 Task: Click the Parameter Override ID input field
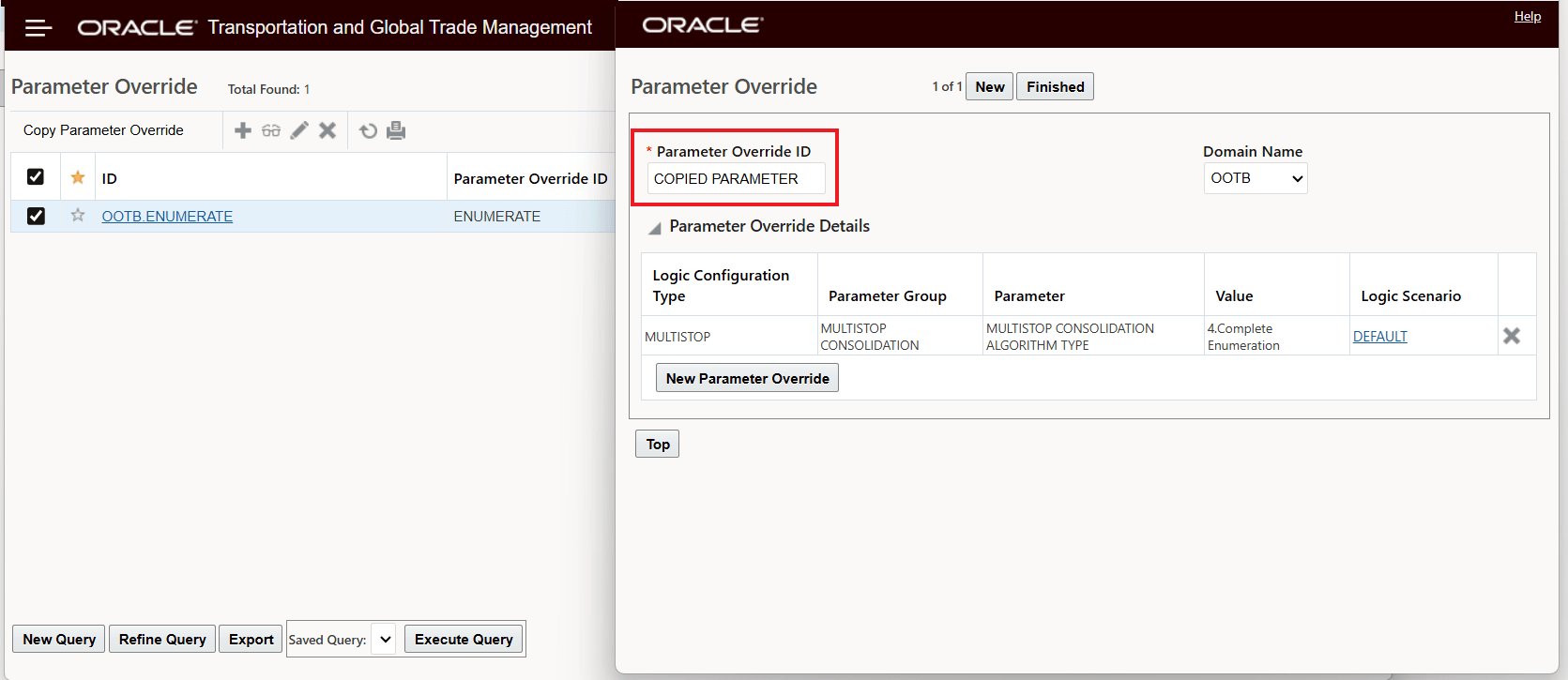click(x=737, y=178)
